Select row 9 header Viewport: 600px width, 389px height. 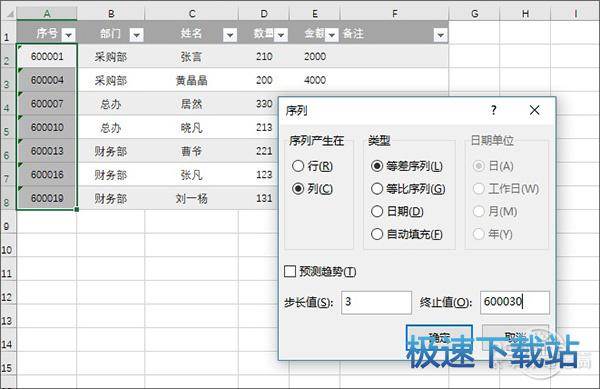8,222
